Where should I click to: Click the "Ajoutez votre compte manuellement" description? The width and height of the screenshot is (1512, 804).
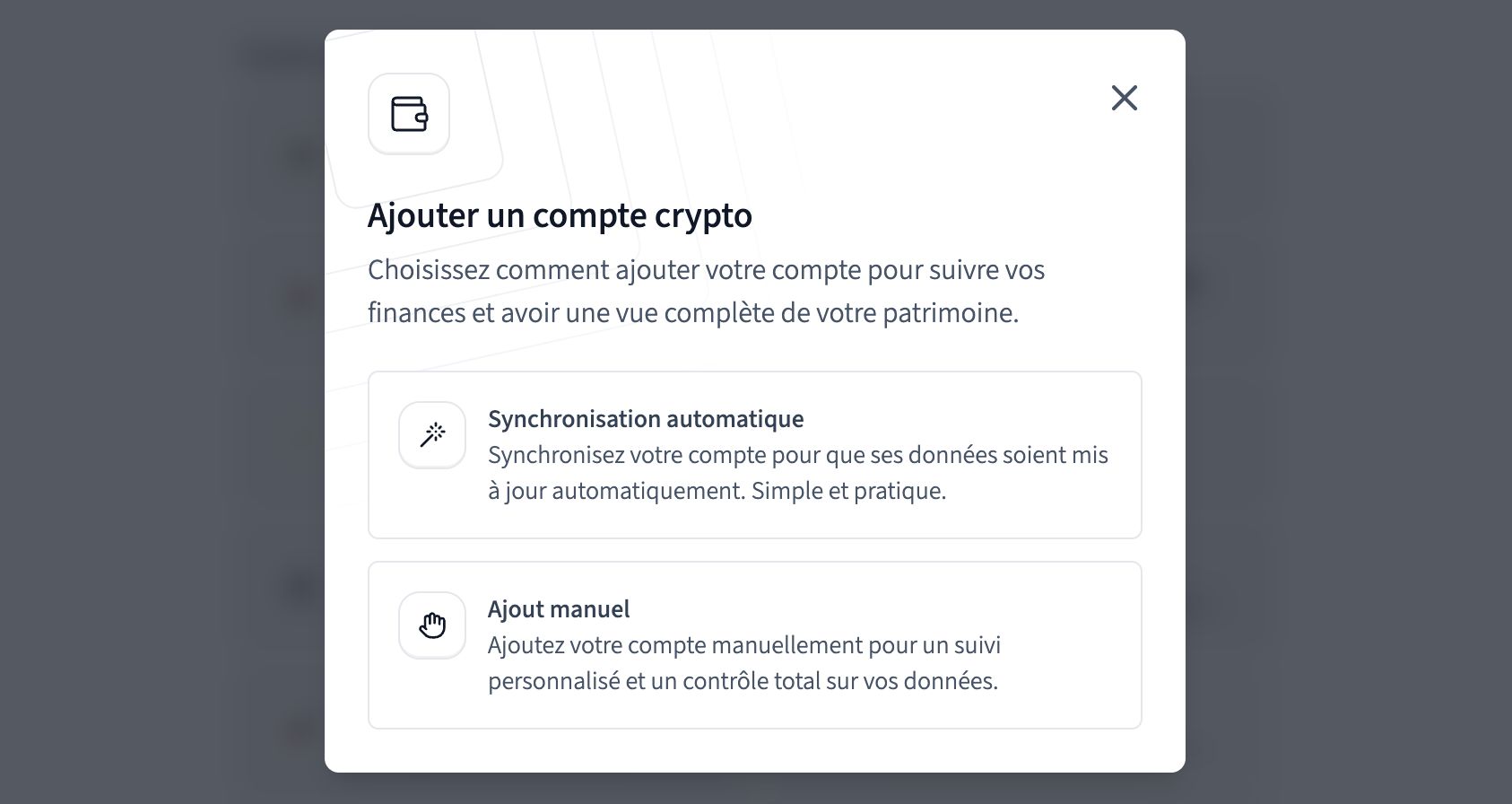pos(743,645)
